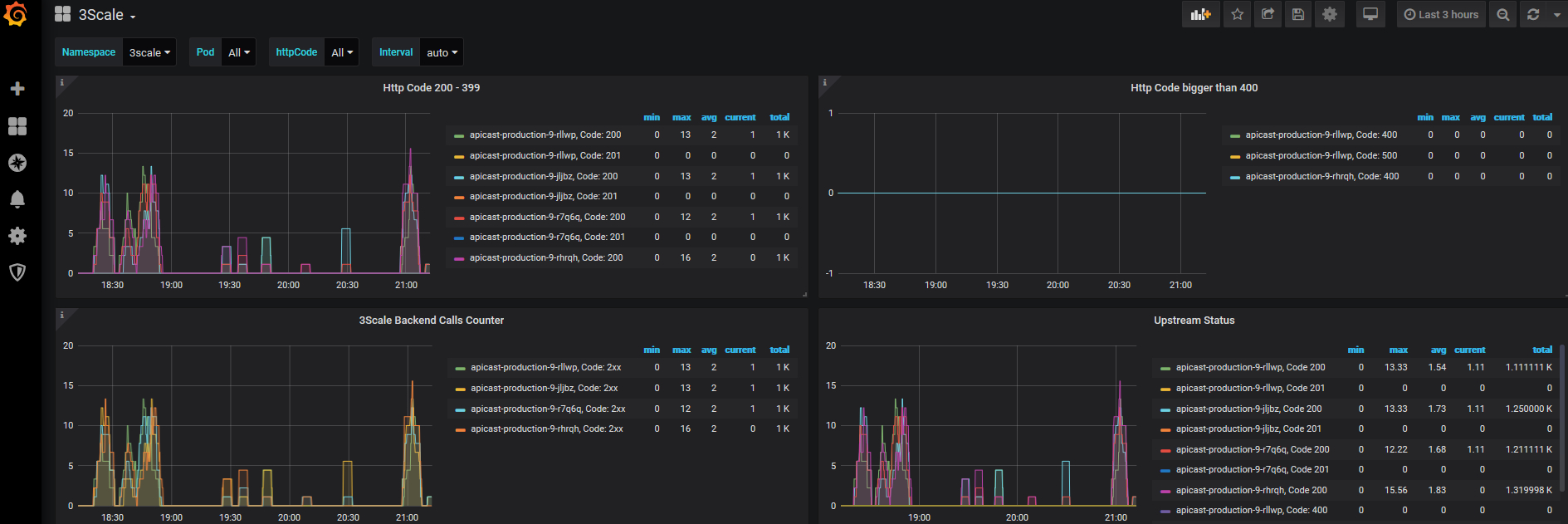The image size is (1568, 524).
Task: Cycle view mode with monitor icon
Action: [x=1370, y=14]
